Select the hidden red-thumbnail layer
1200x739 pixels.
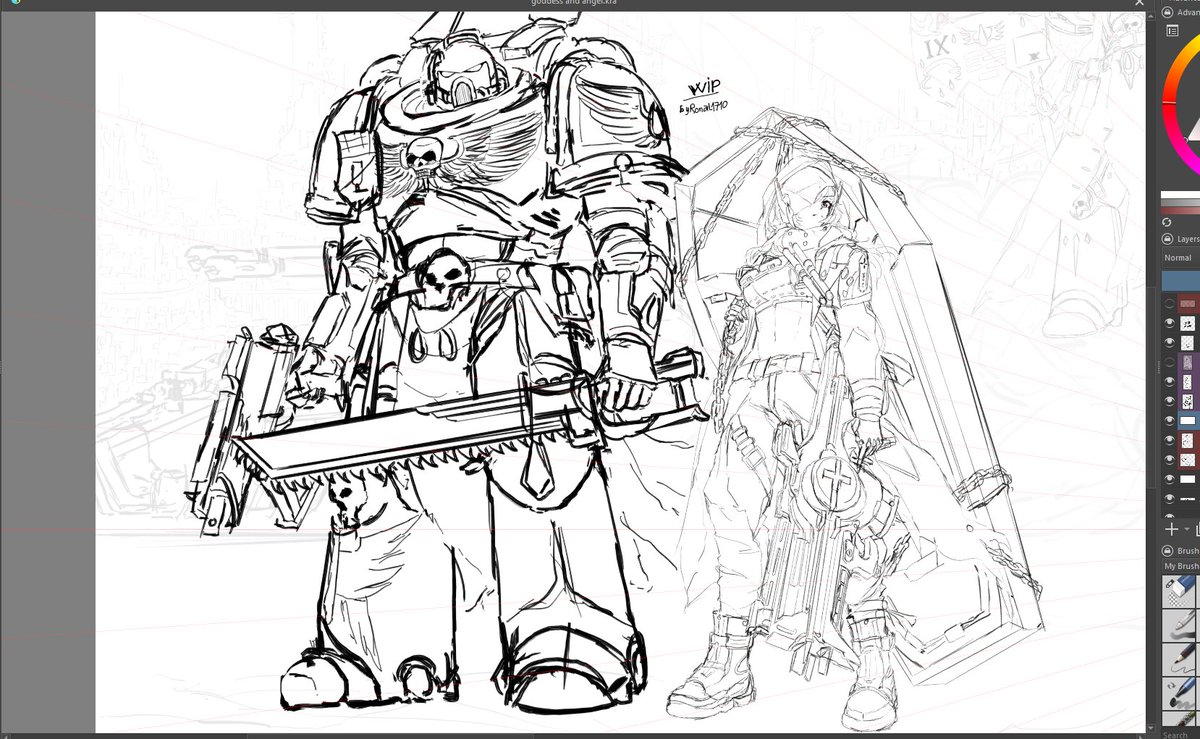(x=1188, y=303)
